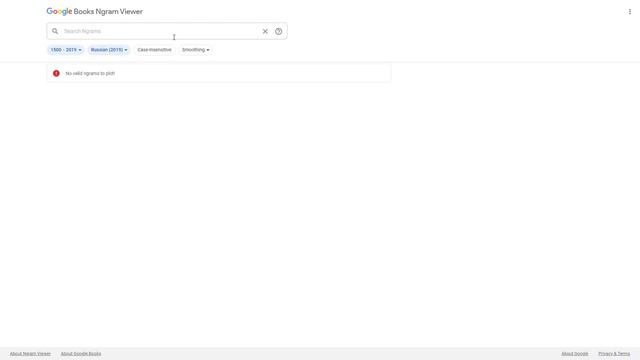
Task: Clear the search field with X icon
Action: 265,31
